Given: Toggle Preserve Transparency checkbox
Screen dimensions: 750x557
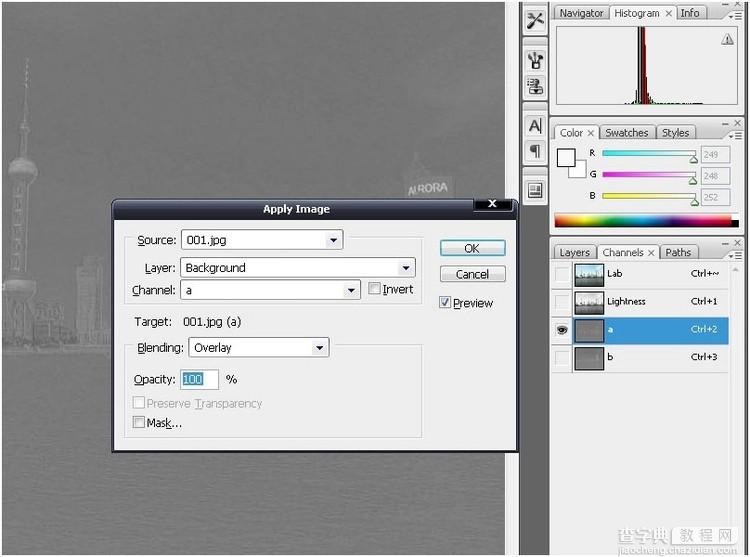Looking at the screenshot, I should pyautogui.click(x=139, y=403).
